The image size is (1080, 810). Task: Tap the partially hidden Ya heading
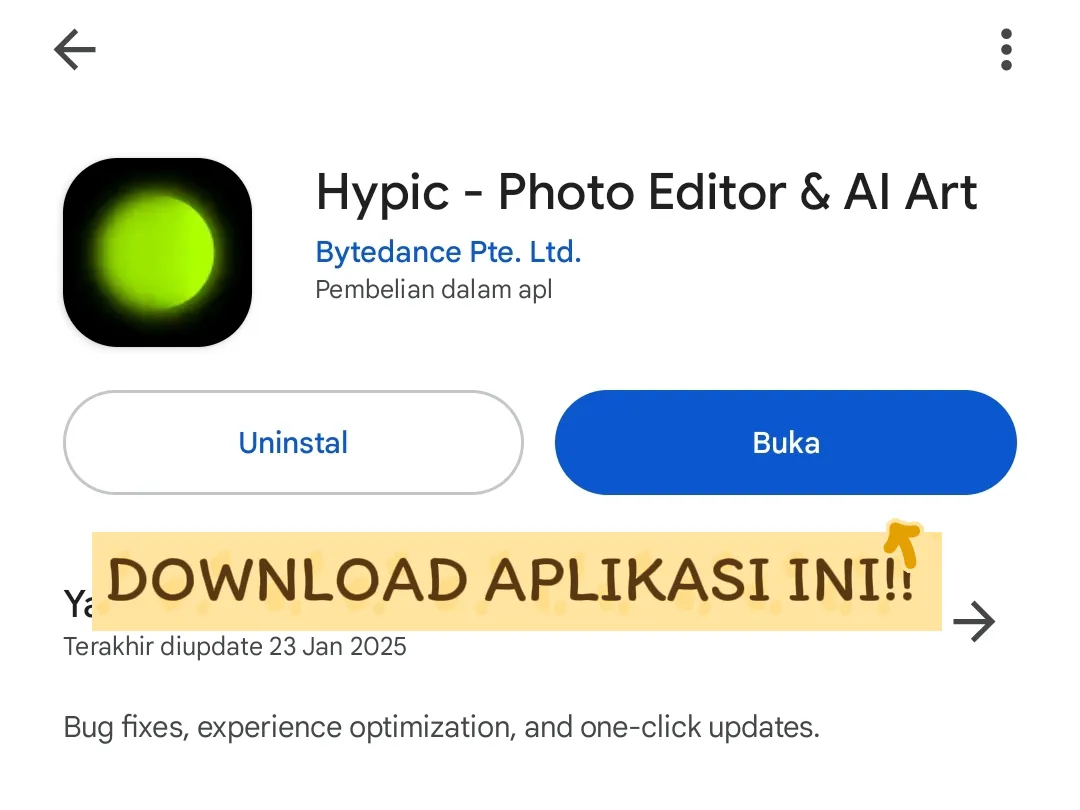78,604
